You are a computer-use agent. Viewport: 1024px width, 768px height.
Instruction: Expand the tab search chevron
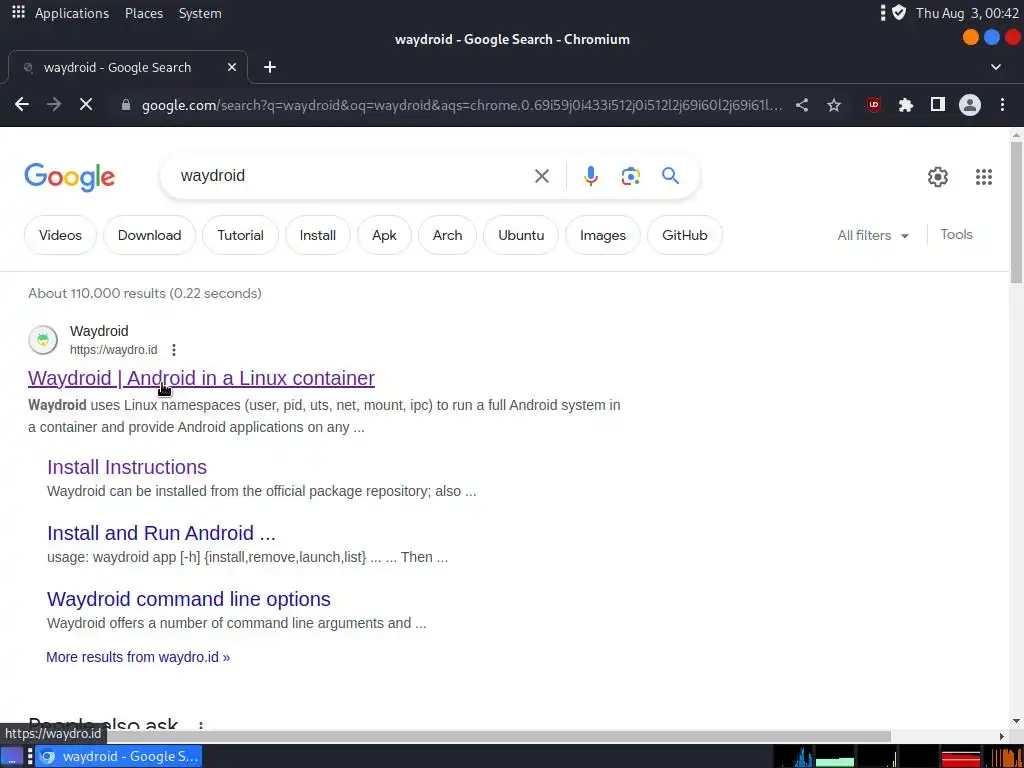pyautogui.click(x=996, y=67)
